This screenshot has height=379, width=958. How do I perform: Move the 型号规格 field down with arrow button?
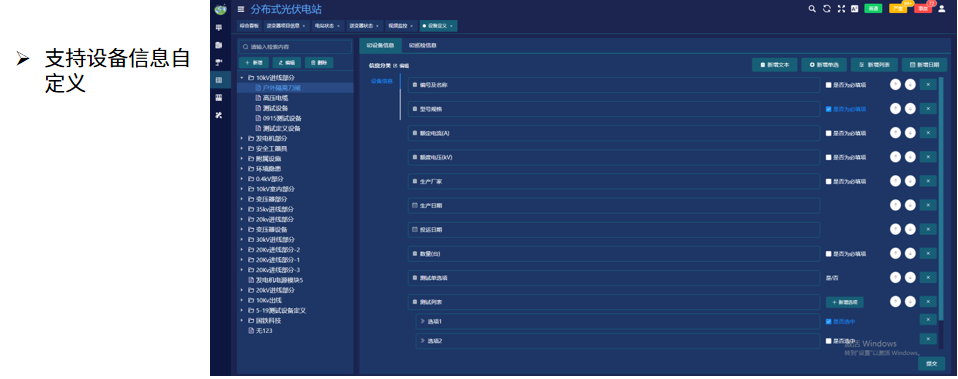click(910, 109)
